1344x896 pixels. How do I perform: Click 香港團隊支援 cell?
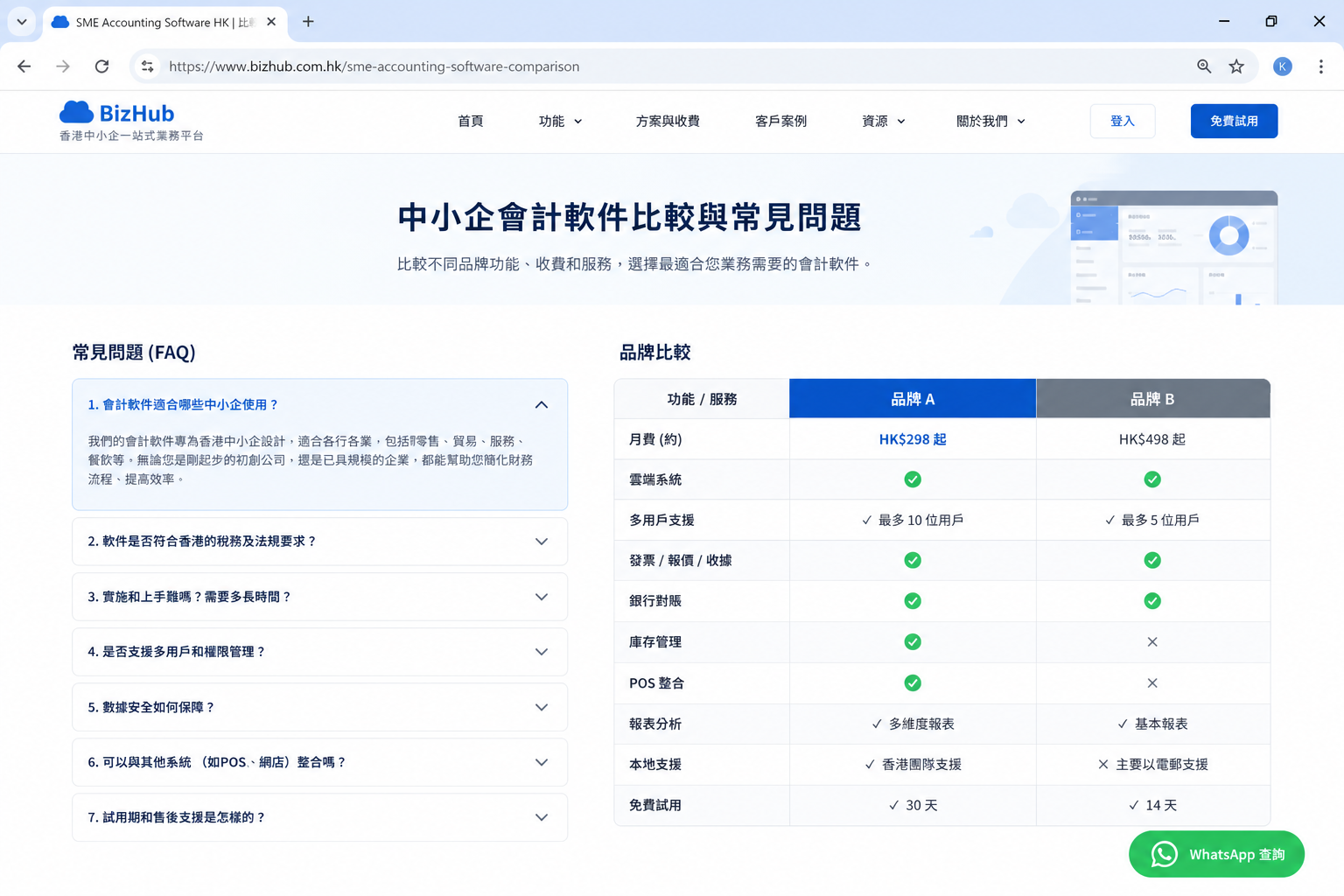tap(913, 765)
